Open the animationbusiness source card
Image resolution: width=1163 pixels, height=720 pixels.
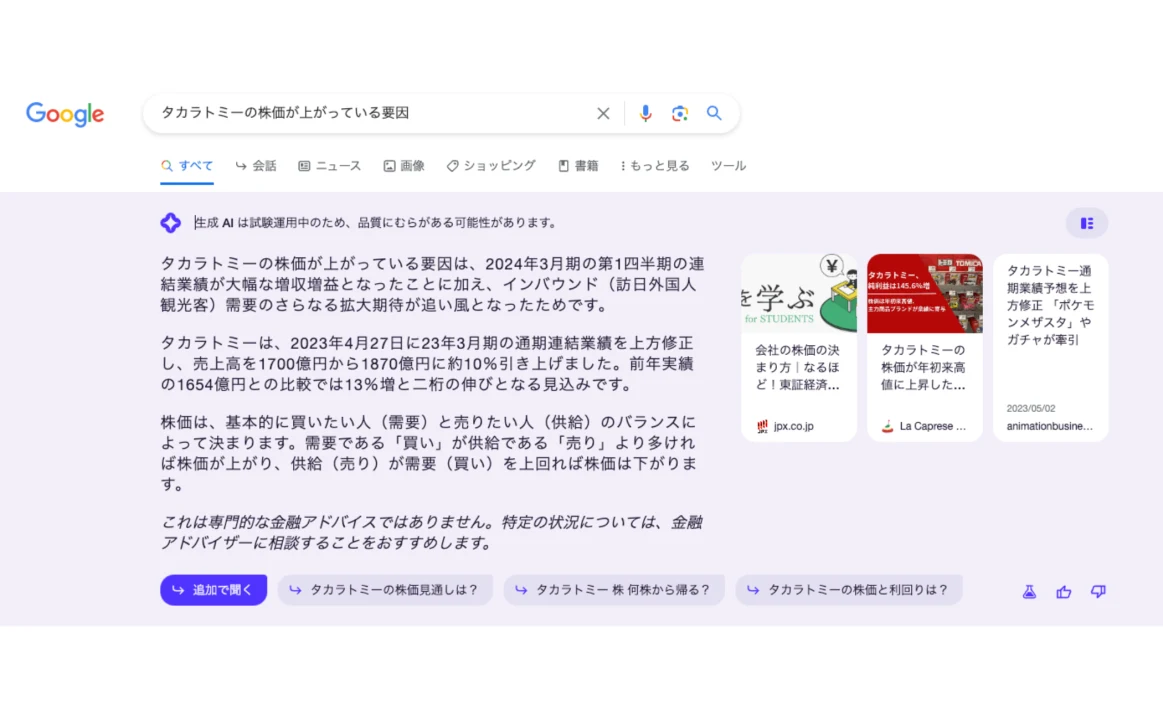(x=1050, y=348)
